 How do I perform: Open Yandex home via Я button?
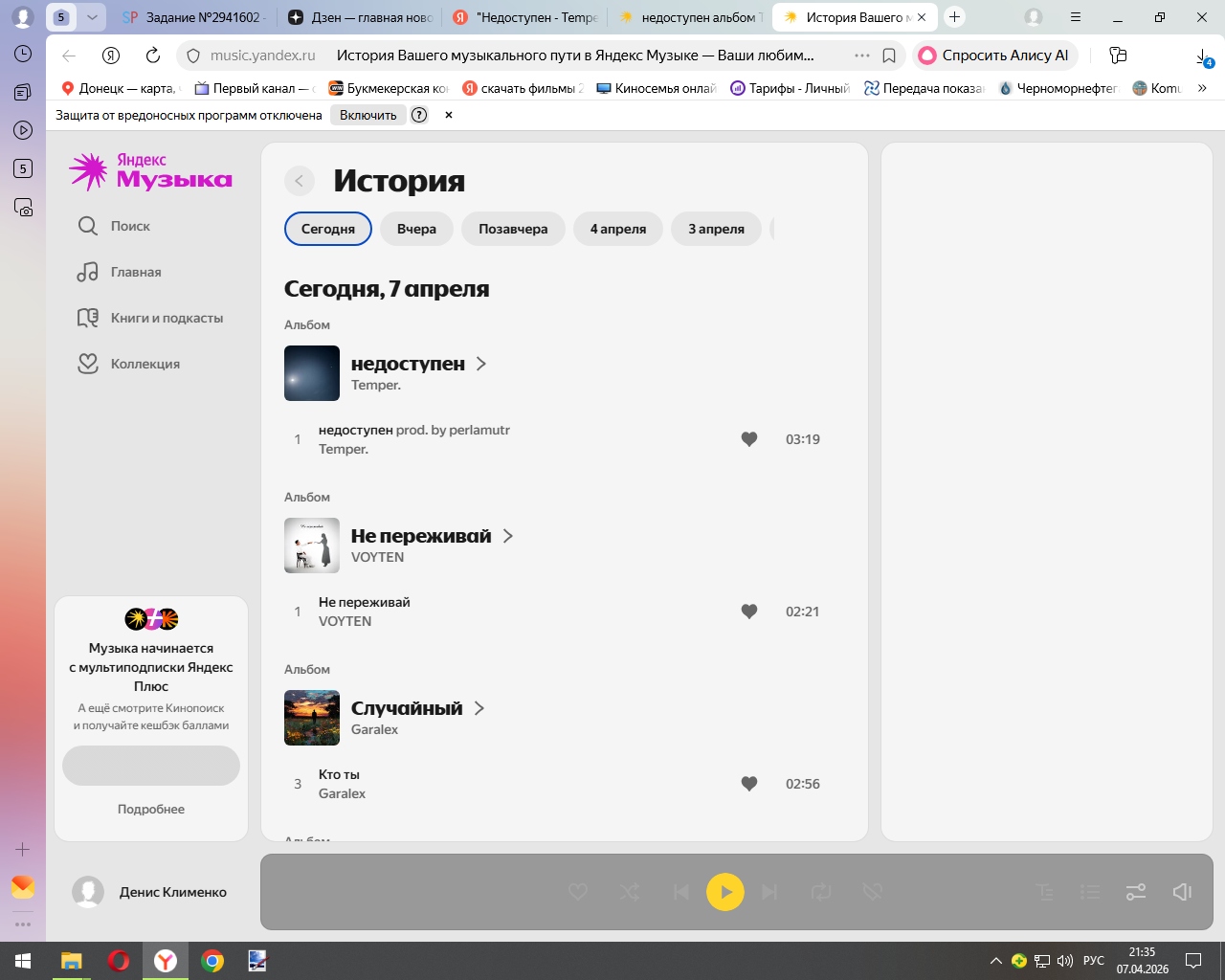coord(111,56)
